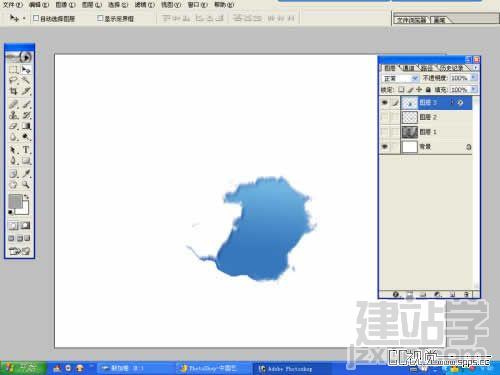500x375 pixels.
Task: Select the Lasso tool
Action: tap(13, 80)
